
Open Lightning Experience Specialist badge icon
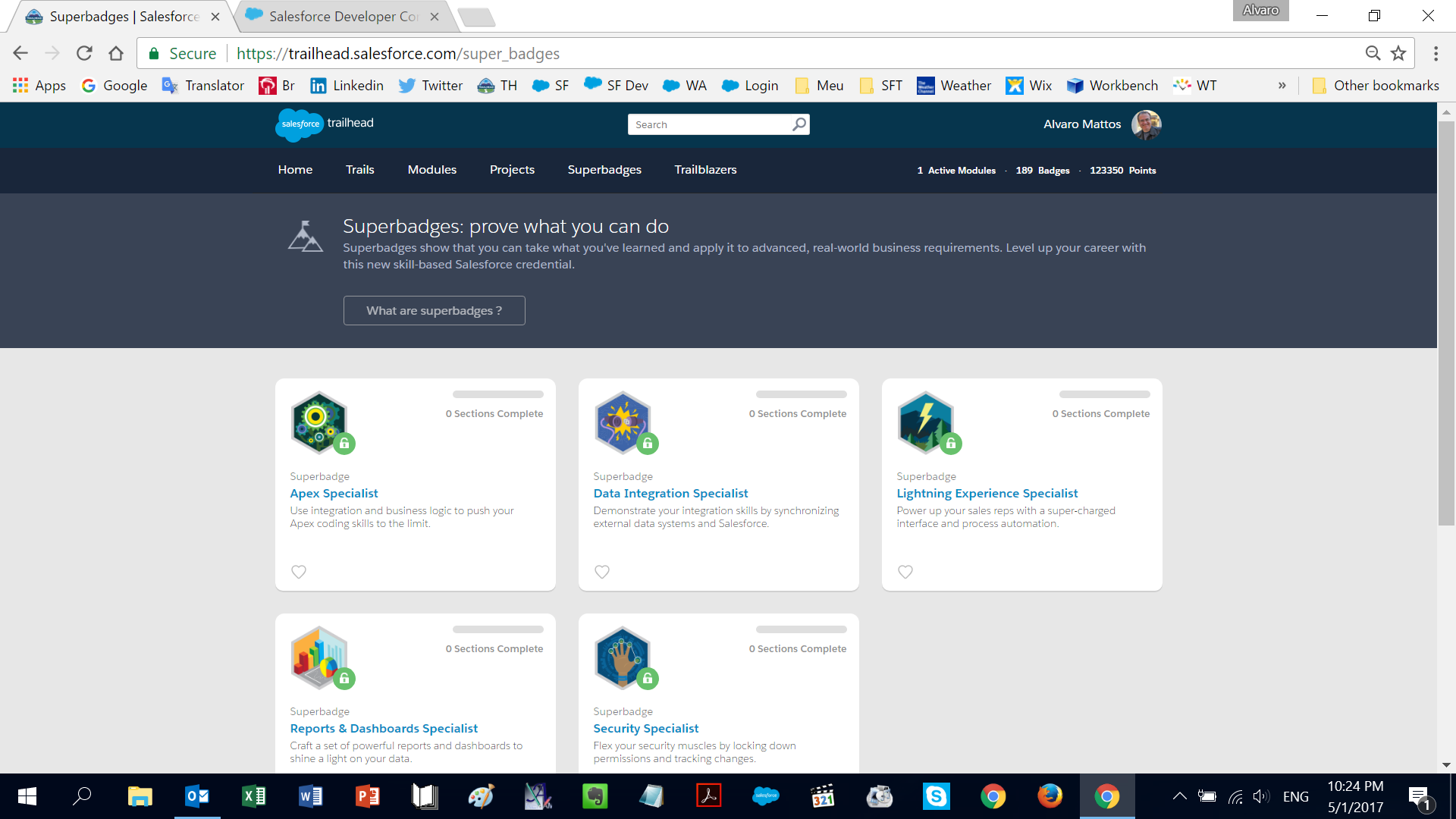coord(926,422)
